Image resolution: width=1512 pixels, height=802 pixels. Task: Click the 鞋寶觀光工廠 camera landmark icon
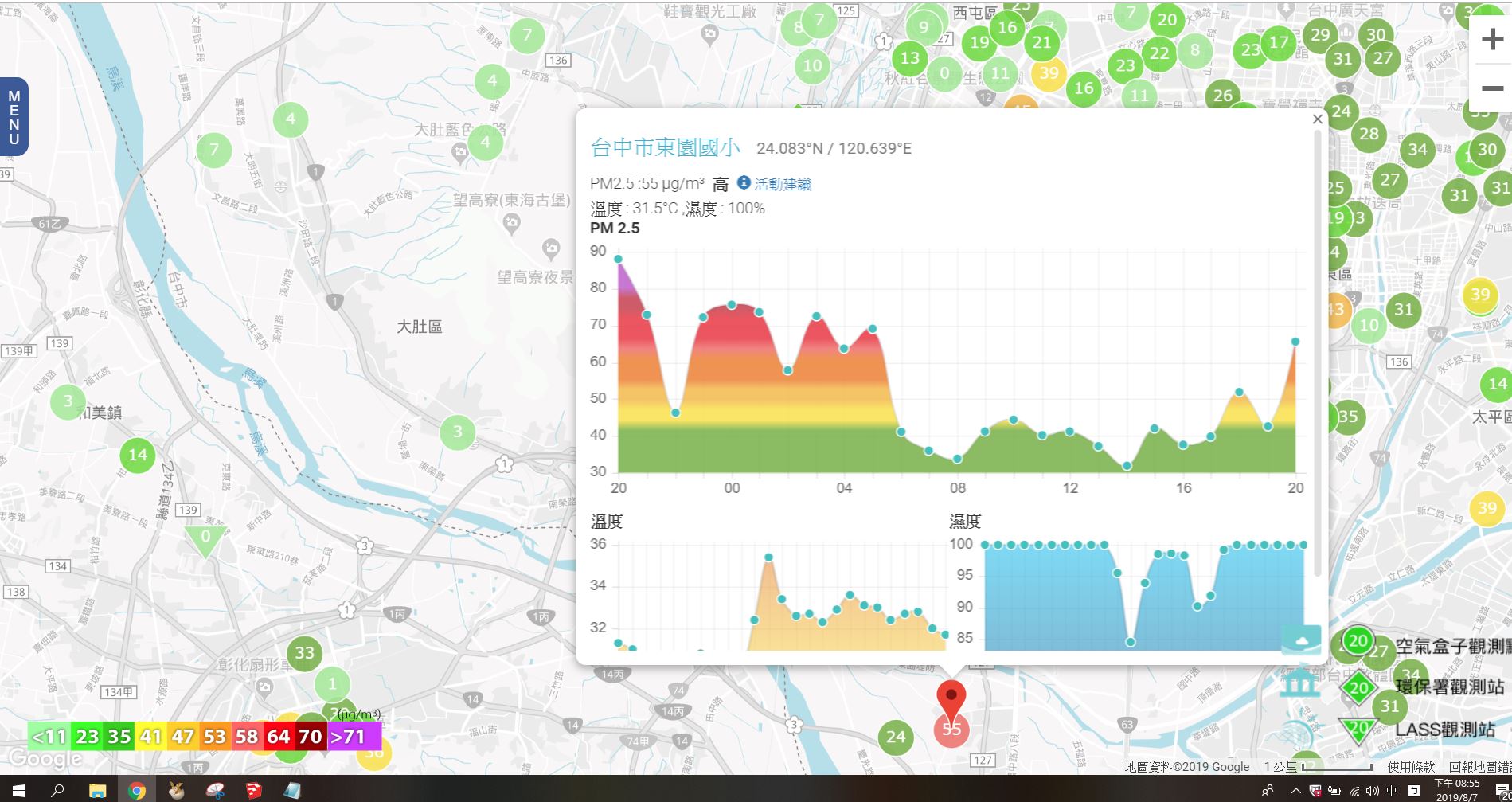point(710,34)
